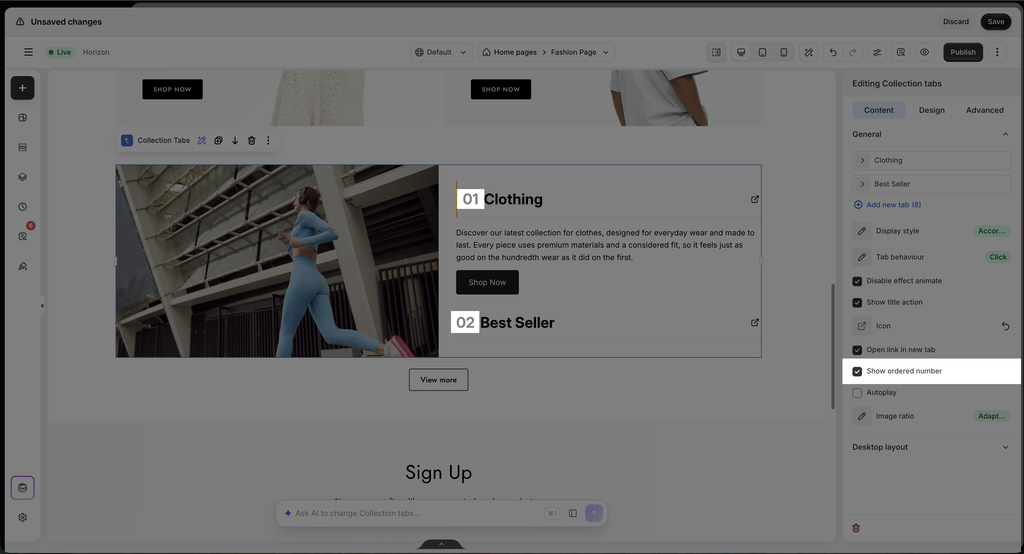The height and width of the screenshot is (554, 1024).
Task: Toggle the Disable effect animate checkbox
Action: coord(857,282)
